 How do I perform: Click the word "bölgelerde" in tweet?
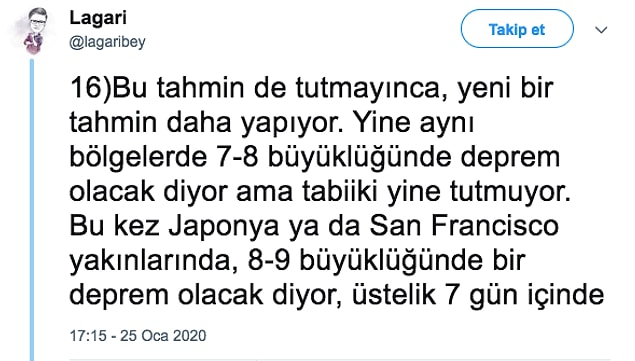click(139, 158)
